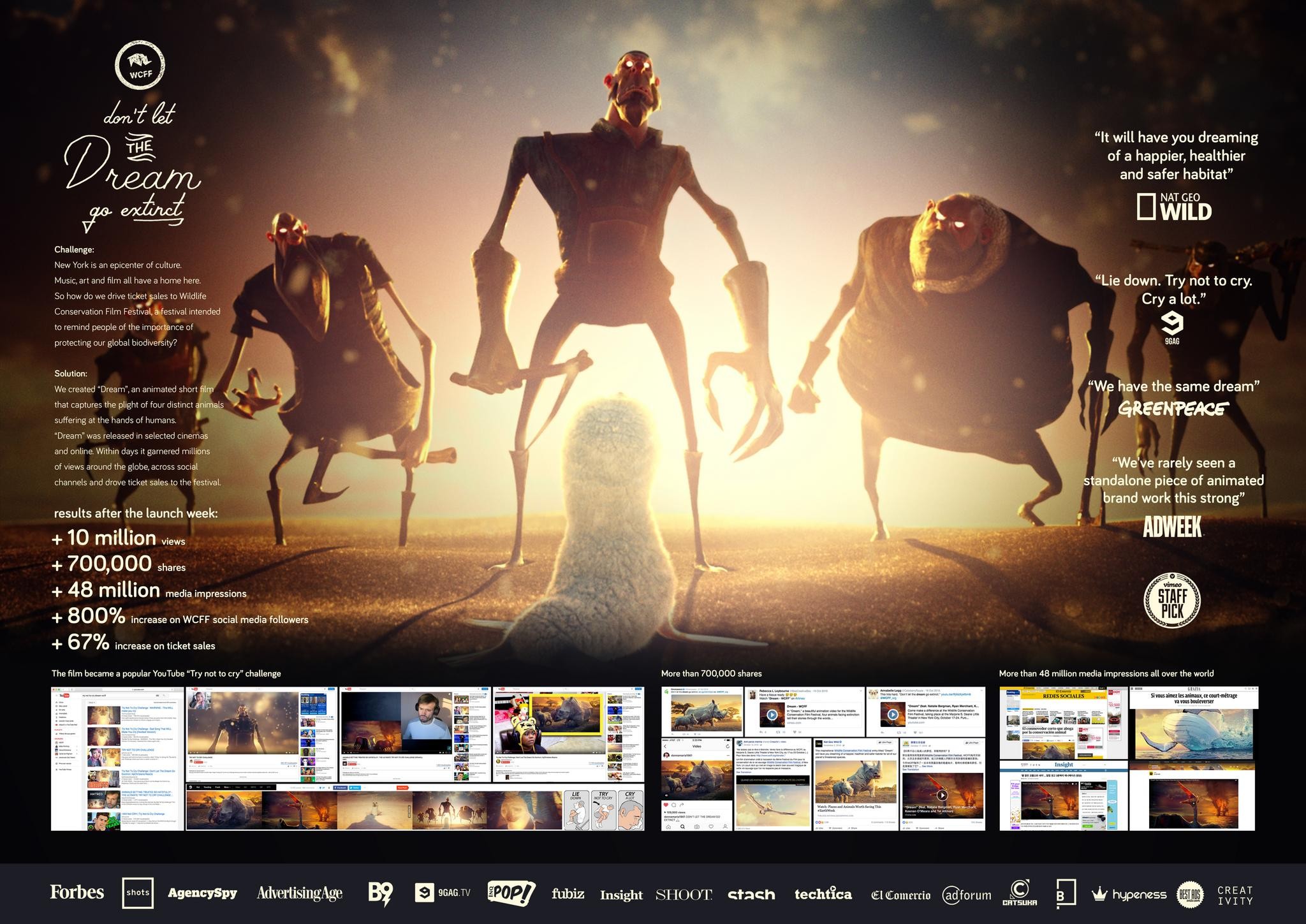The height and width of the screenshot is (924, 1306).
Task: Click the Insight footer logo
Action: (620, 895)
